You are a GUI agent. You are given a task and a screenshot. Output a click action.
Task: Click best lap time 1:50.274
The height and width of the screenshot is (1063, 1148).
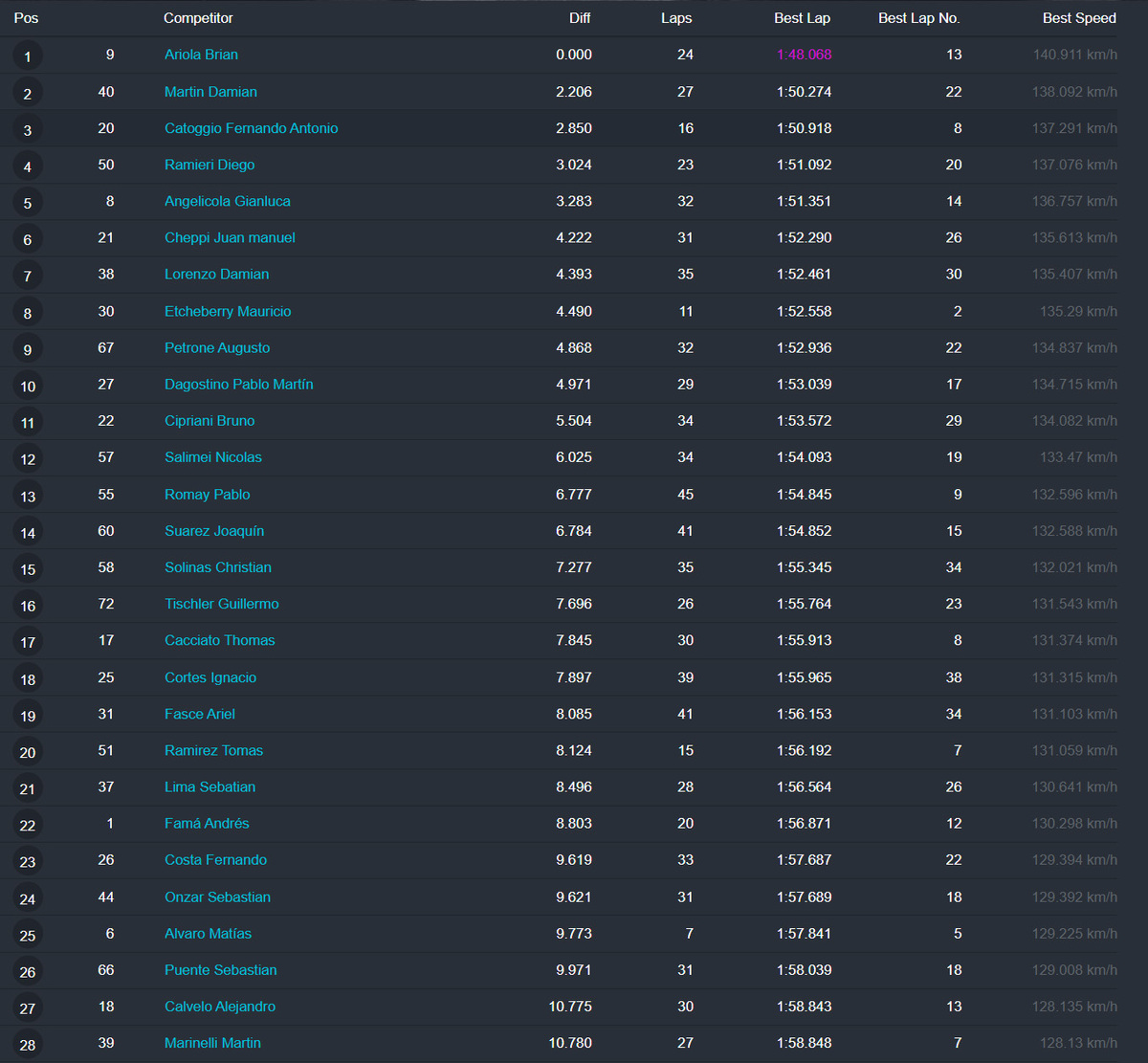coord(805,92)
